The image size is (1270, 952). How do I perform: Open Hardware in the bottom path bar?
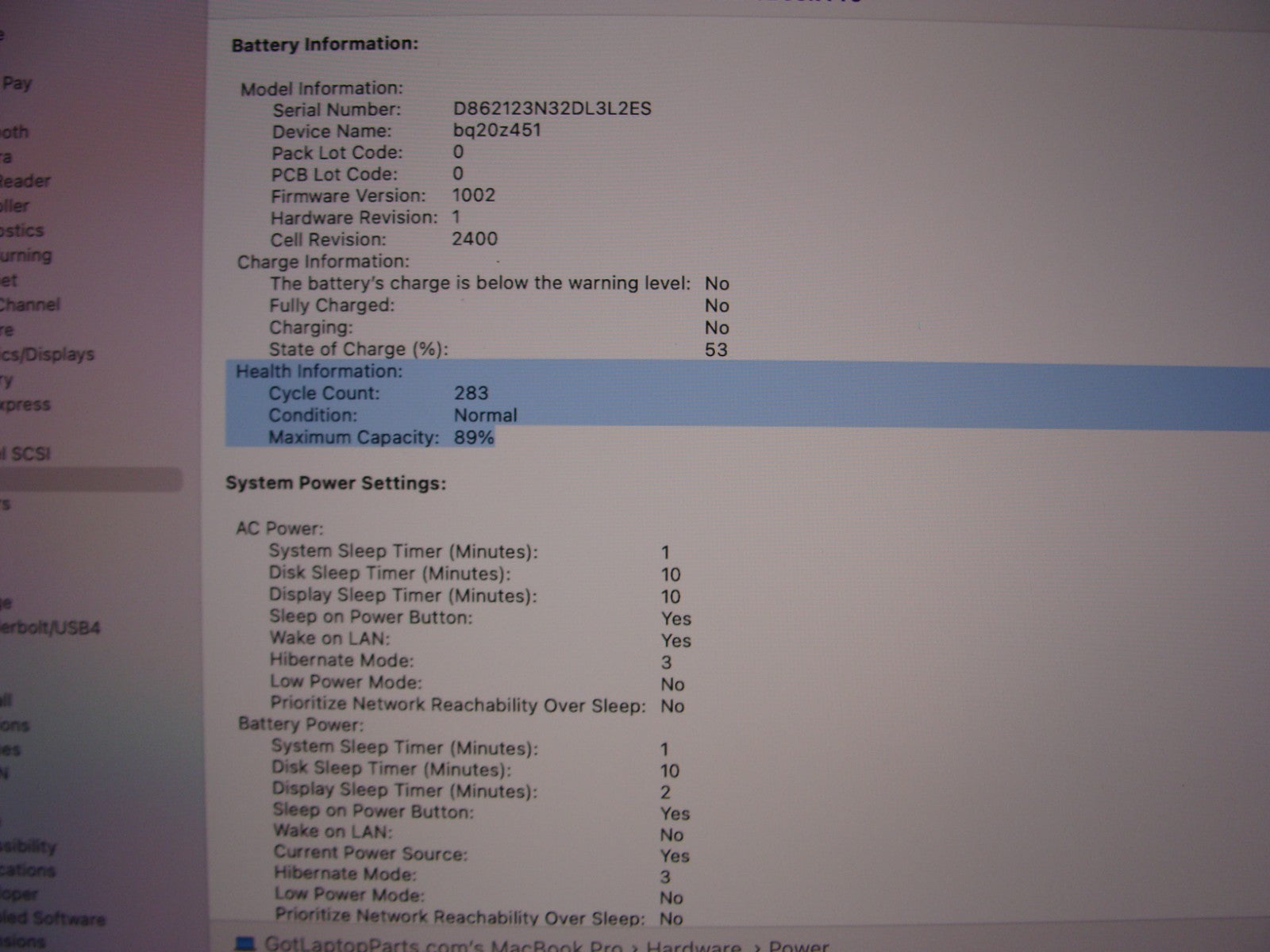692,946
